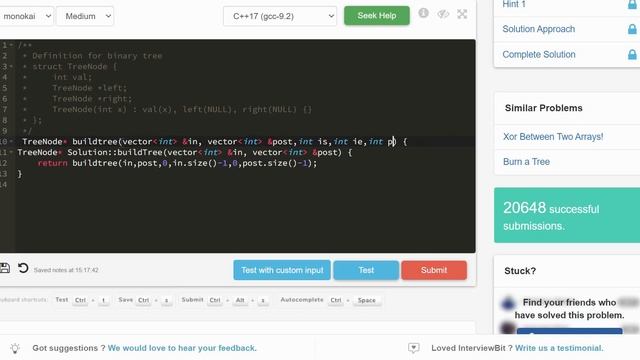Click the heart speech bubble icon
This screenshot has width=640, height=360.
pyautogui.click(x=413, y=348)
